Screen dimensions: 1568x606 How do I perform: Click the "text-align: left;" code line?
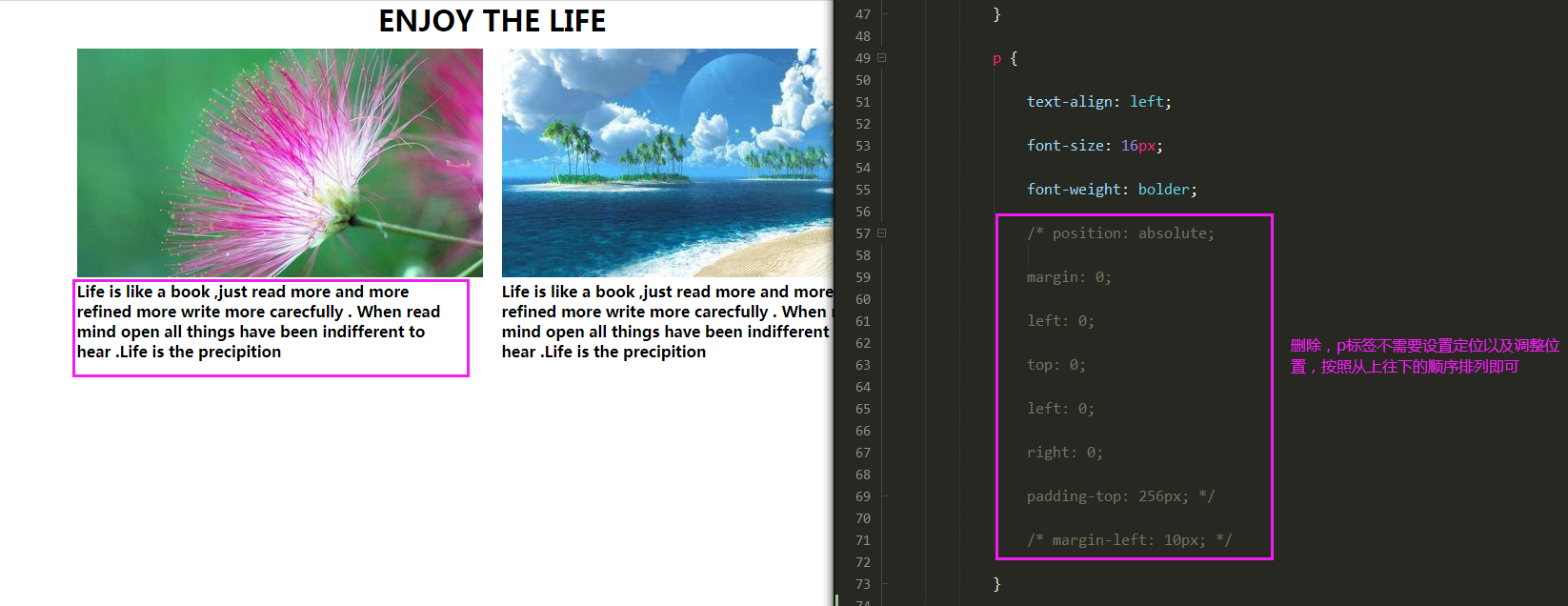(x=1099, y=102)
